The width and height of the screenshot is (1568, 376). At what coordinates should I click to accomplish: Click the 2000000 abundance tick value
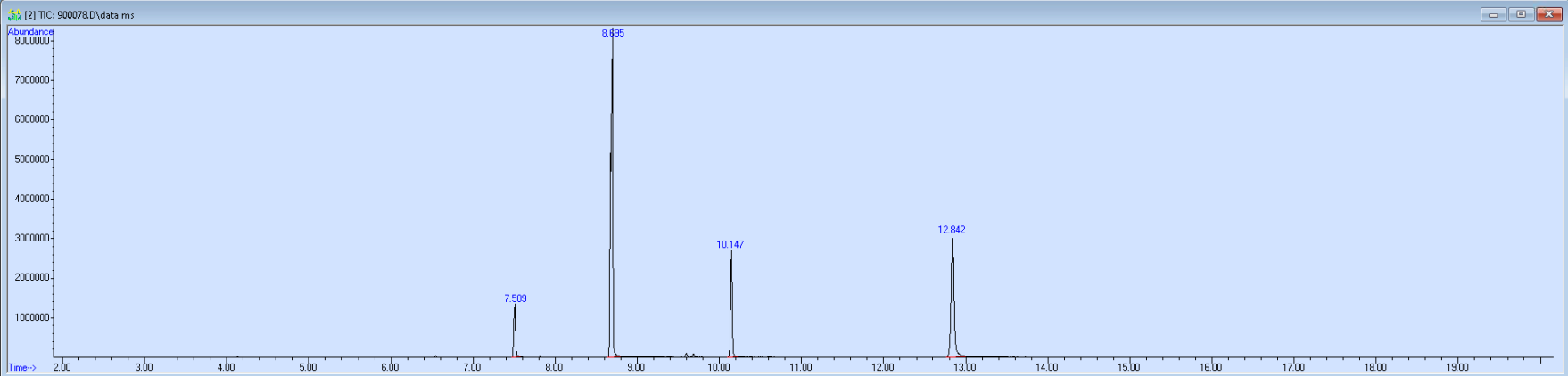tap(32, 278)
